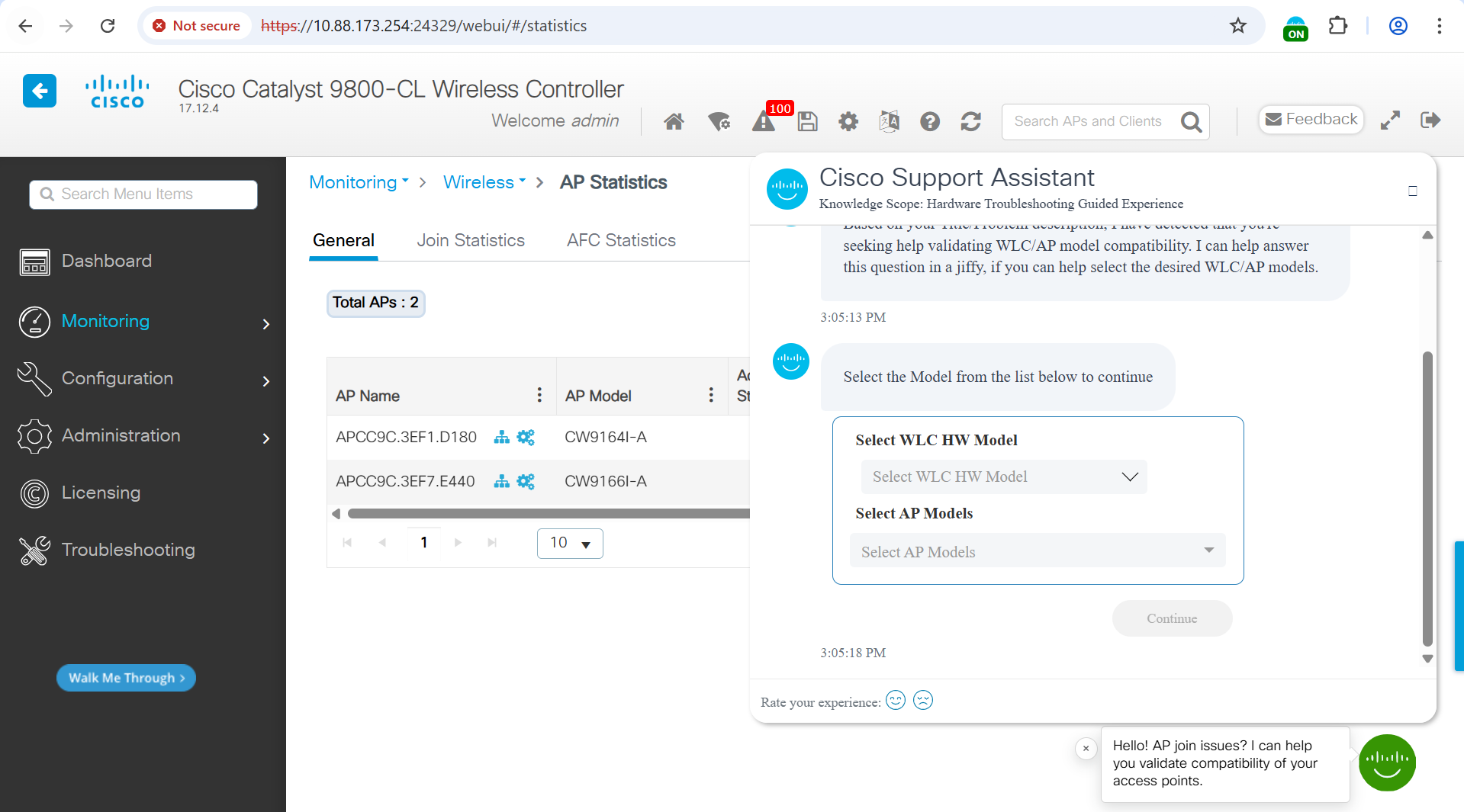This screenshot has width=1464, height=812.
Task: Click the Walk Me Through button
Action: pyautogui.click(x=126, y=678)
